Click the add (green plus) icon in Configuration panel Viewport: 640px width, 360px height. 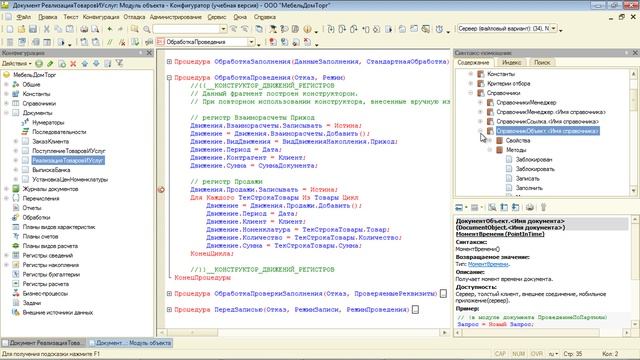[x=39, y=63]
